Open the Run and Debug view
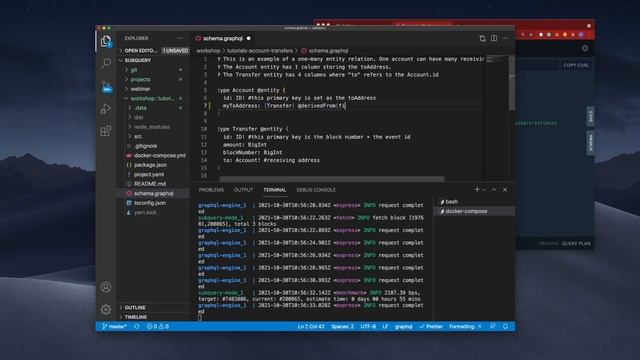The width and height of the screenshot is (640, 360). tap(106, 108)
